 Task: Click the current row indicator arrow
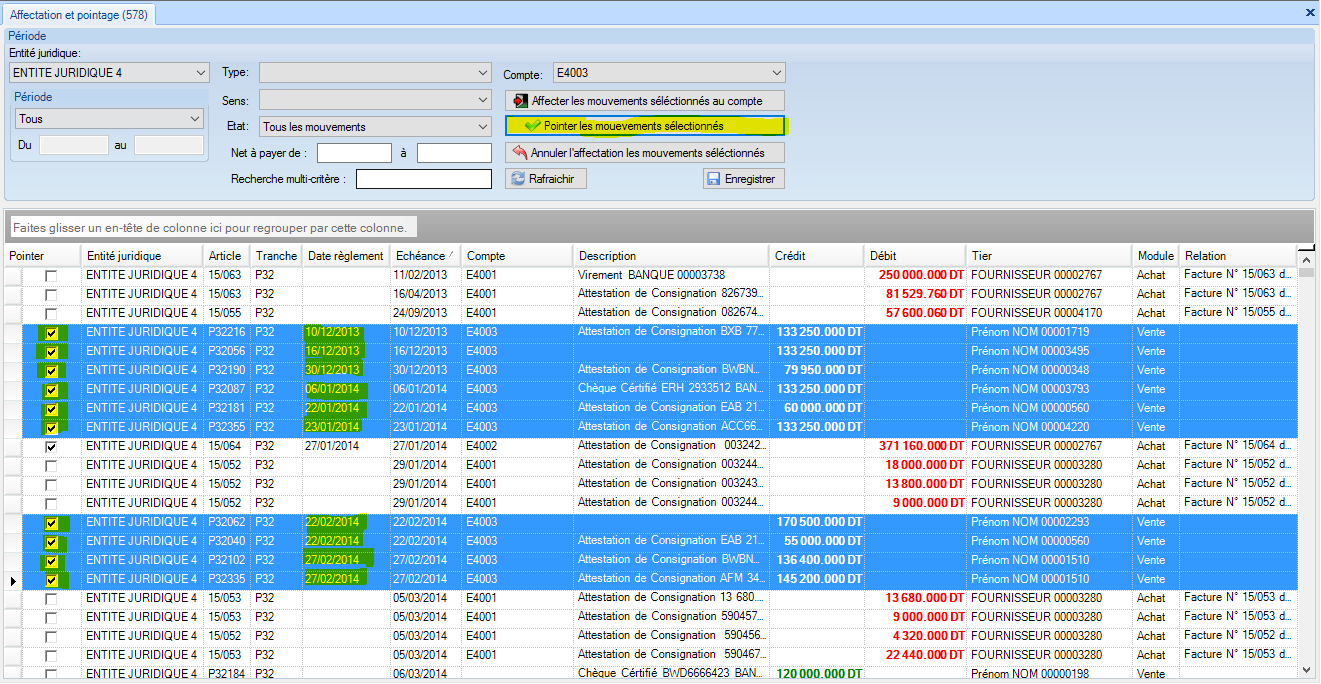coord(13,580)
